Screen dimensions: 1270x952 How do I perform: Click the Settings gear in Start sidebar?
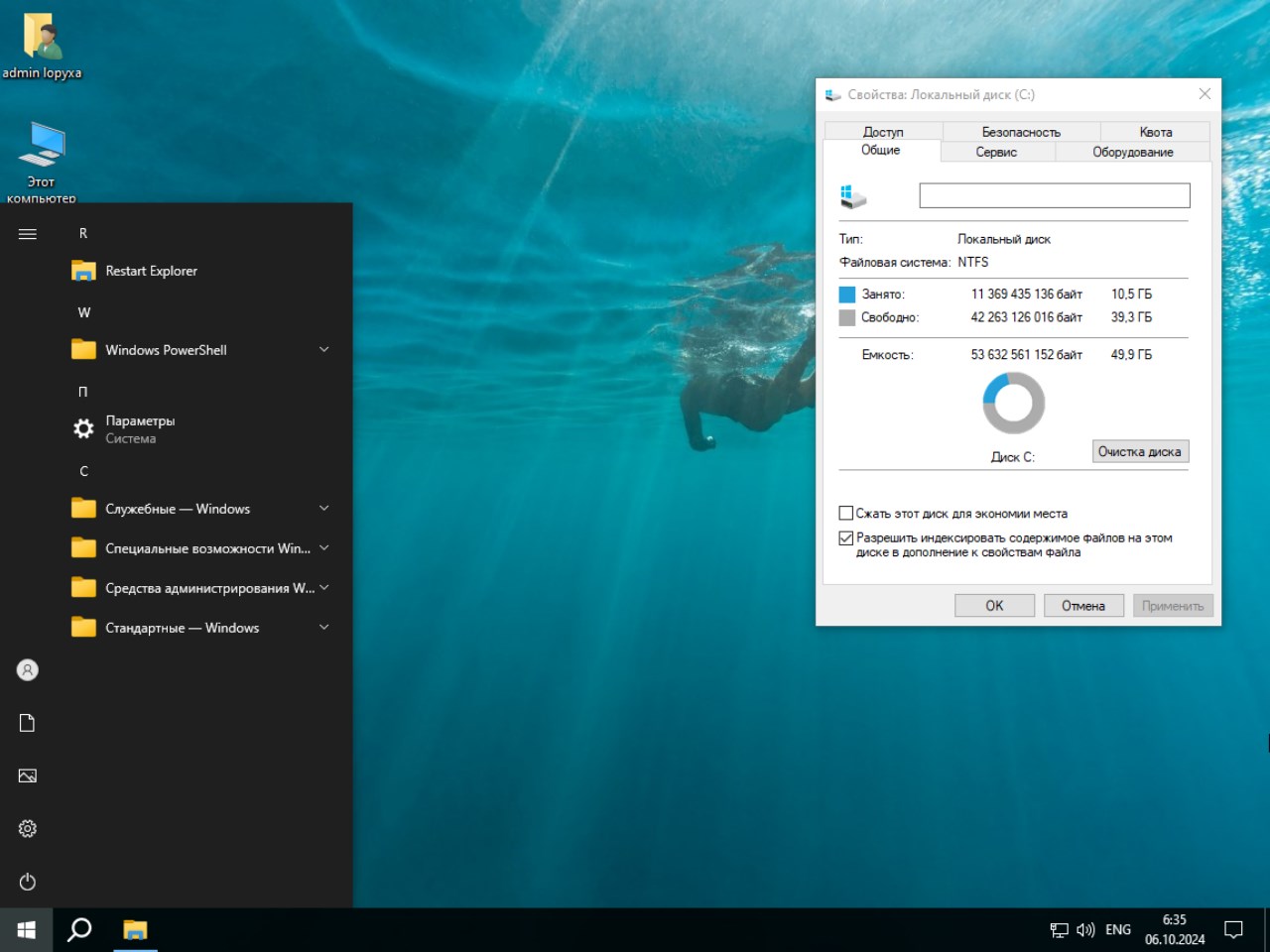28,828
